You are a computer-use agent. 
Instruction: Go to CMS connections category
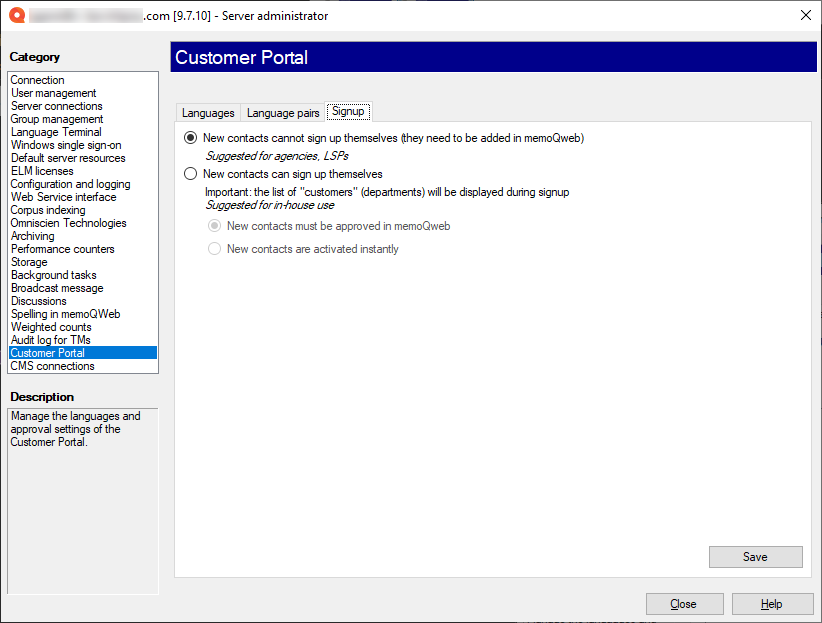point(53,366)
